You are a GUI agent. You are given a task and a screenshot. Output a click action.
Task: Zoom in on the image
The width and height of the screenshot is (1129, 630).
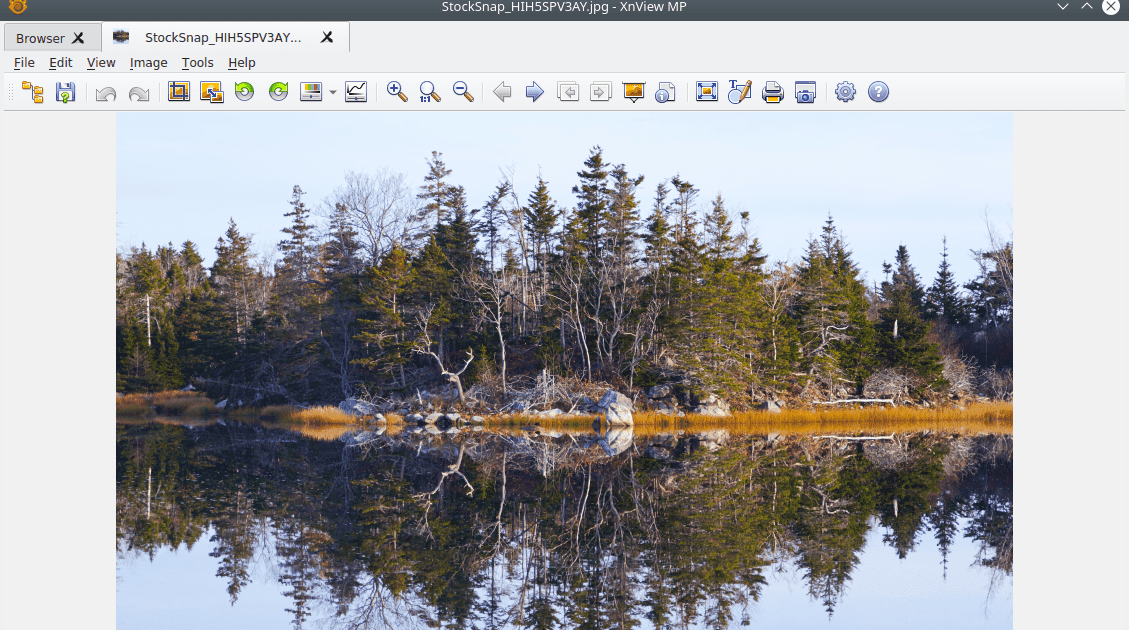397,91
